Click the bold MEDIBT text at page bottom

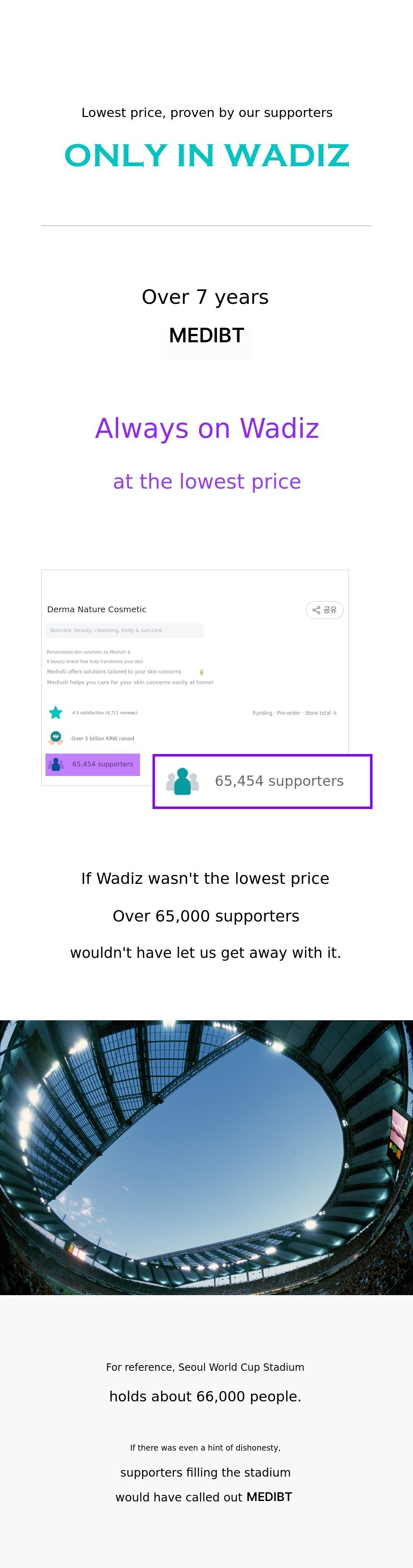point(269,1497)
